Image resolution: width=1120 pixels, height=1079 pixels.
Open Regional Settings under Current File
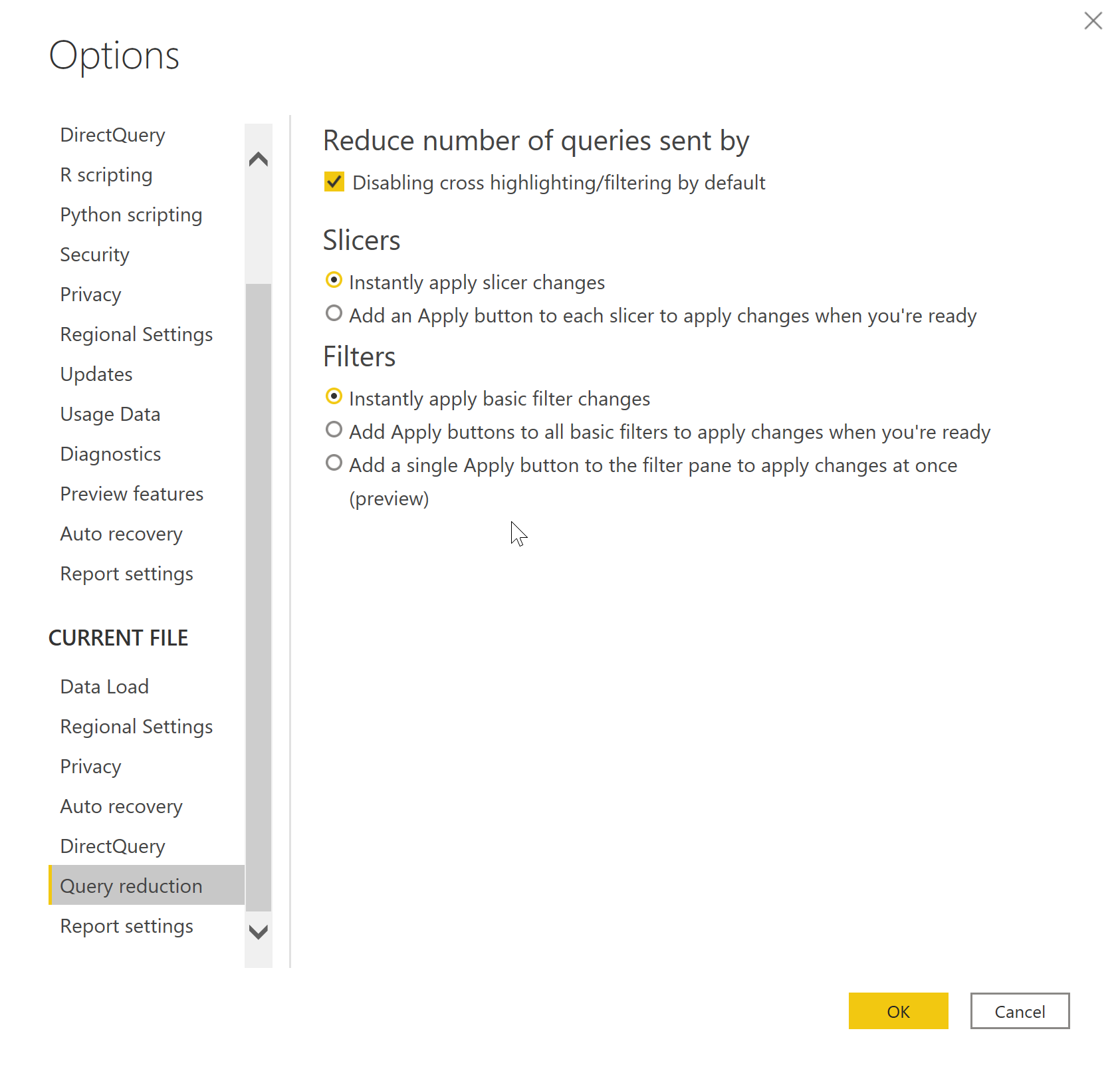(136, 727)
